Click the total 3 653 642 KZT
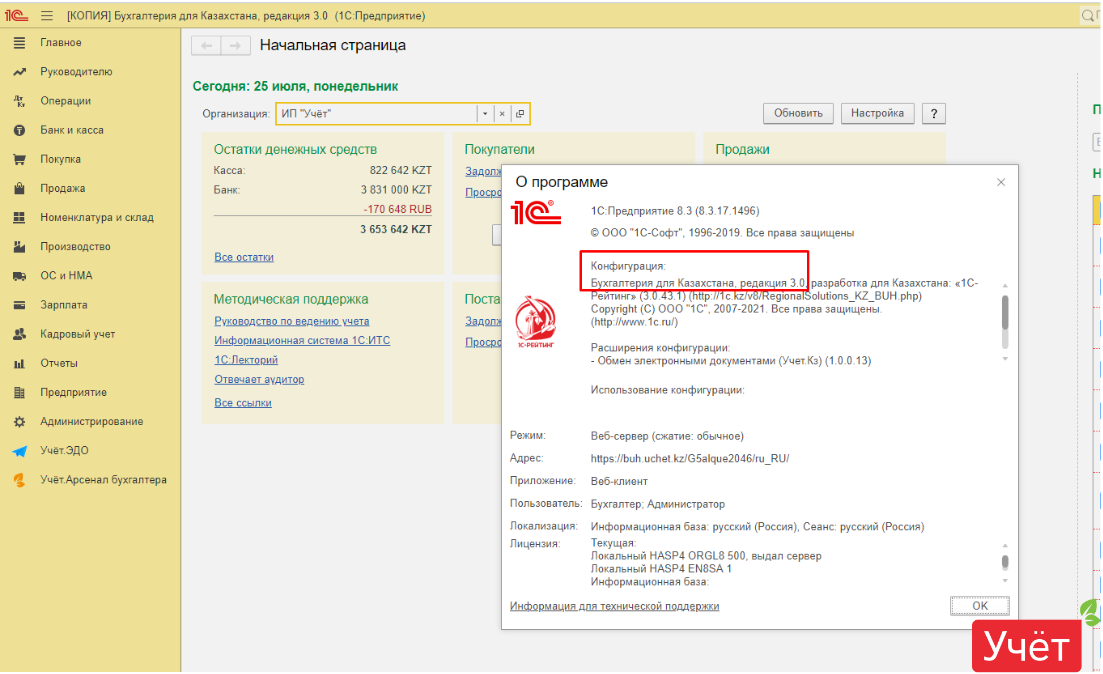 point(396,230)
